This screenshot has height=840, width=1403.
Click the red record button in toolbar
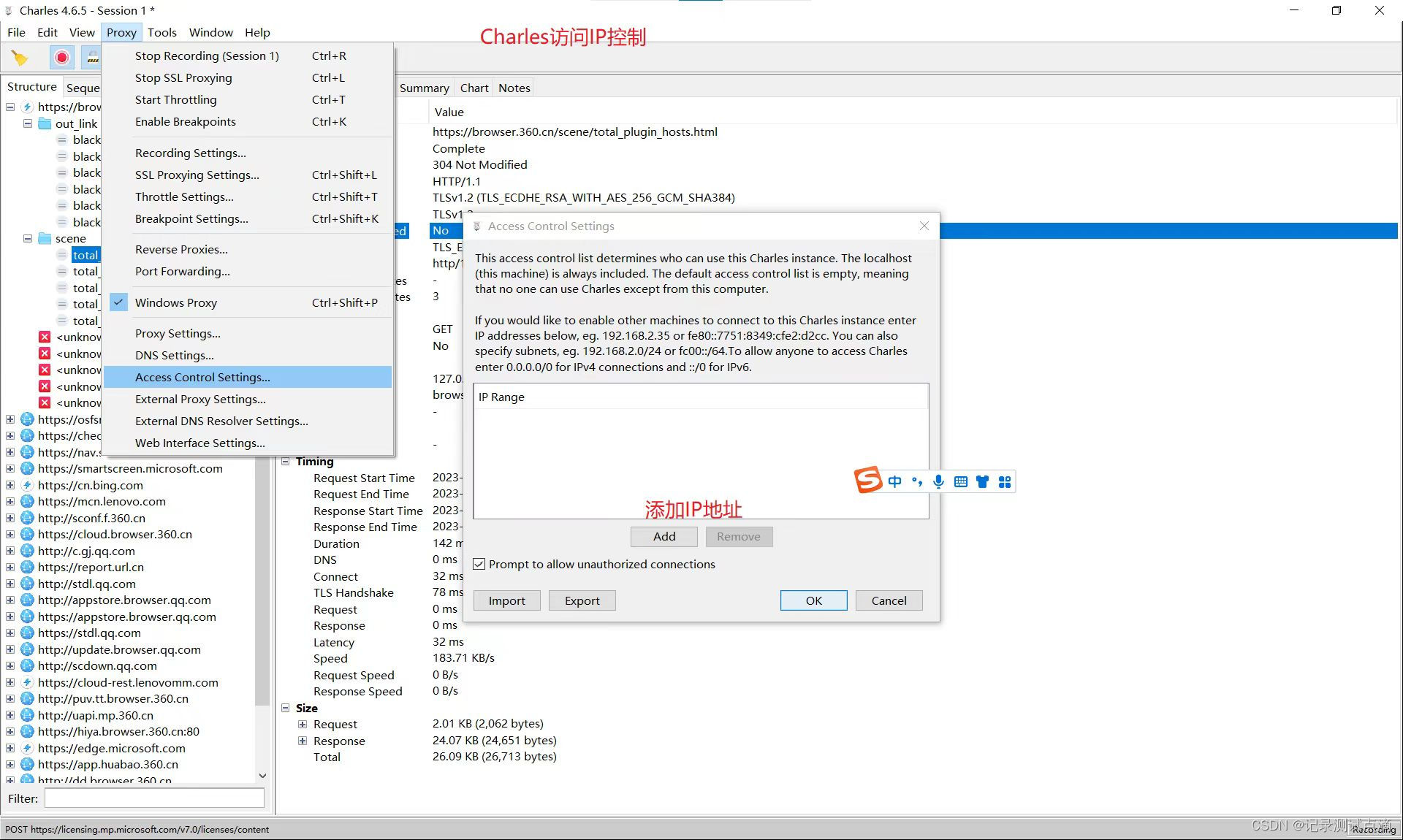pos(62,57)
